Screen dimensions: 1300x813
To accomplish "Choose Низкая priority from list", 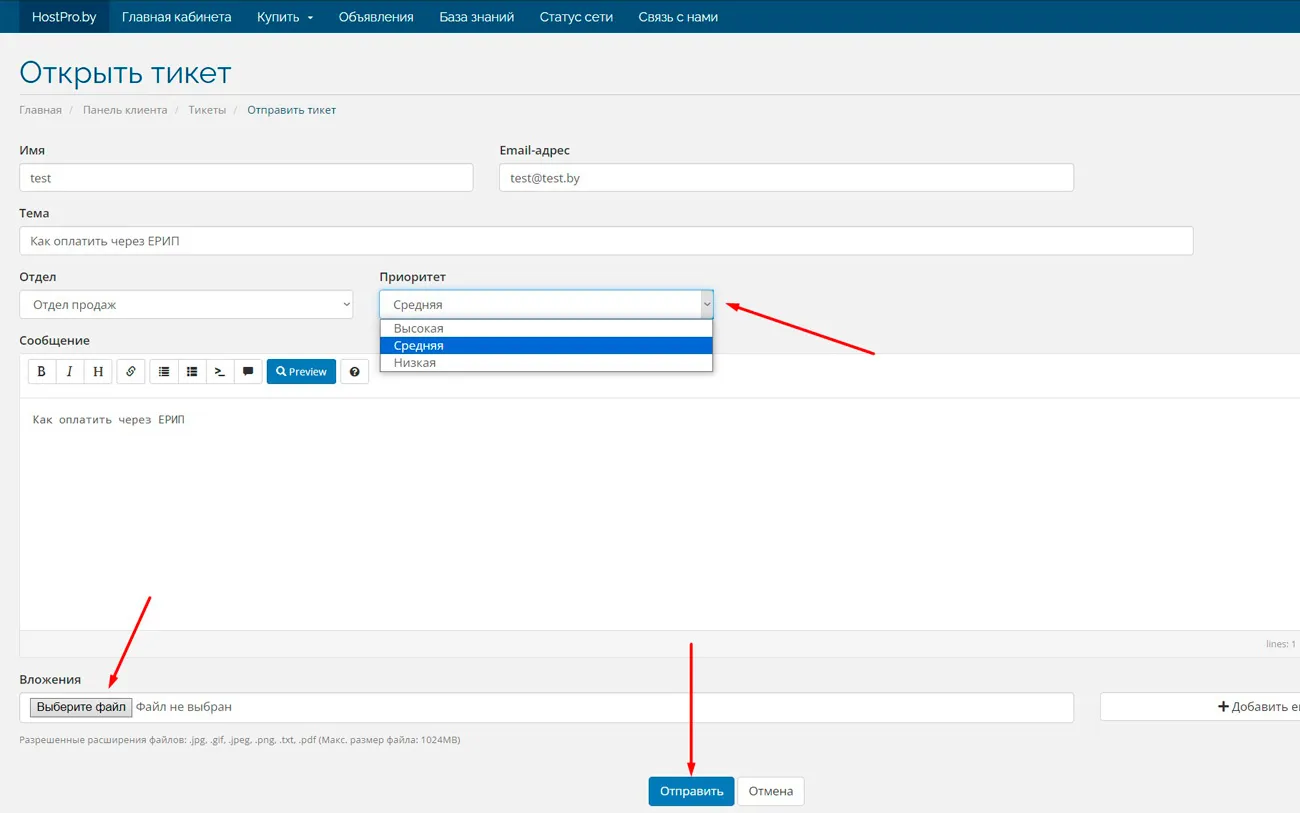I will click(414, 363).
